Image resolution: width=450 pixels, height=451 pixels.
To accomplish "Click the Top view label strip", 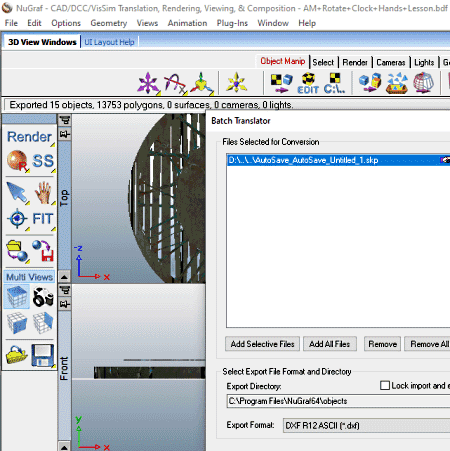I will pos(64,205).
